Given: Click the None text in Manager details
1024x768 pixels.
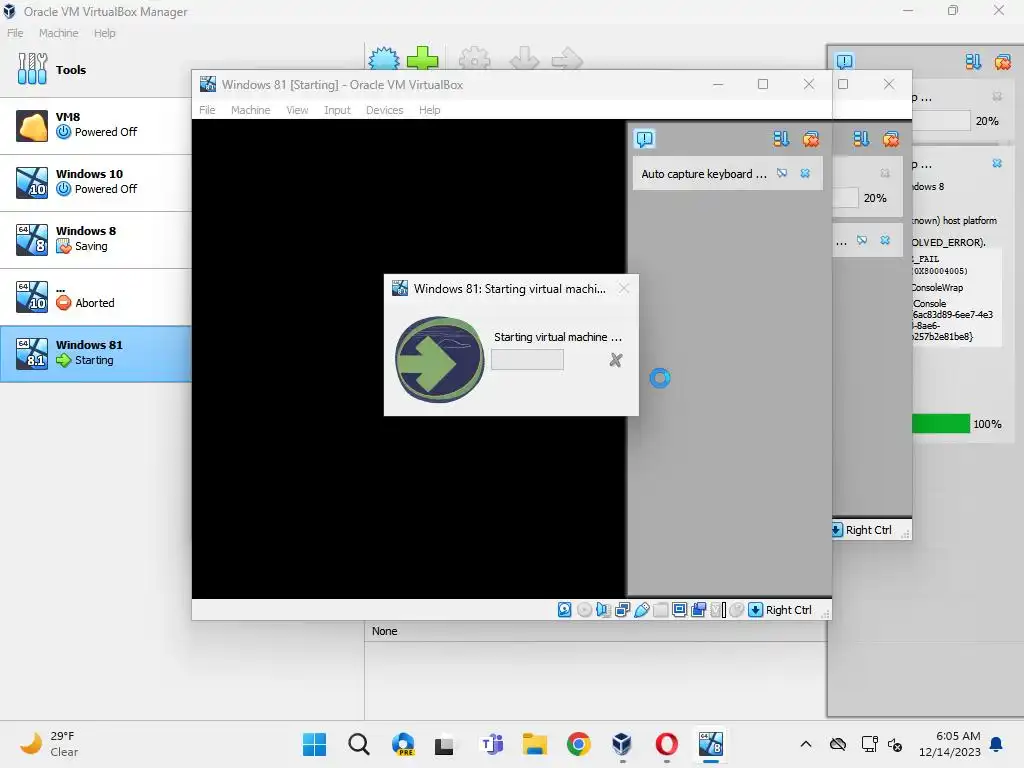Looking at the screenshot, I should 385,631.
